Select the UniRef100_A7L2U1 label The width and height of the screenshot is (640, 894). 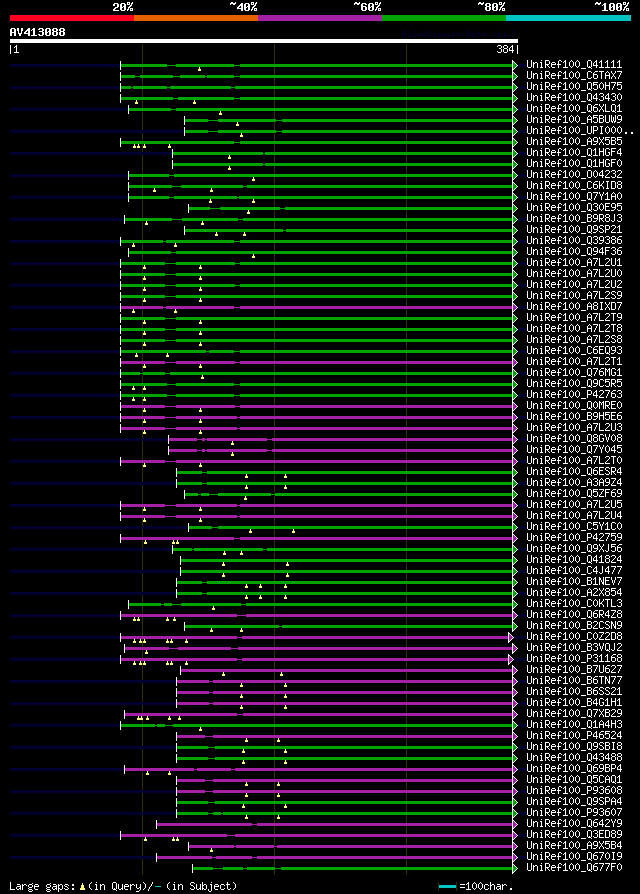(x=574, y=263)
